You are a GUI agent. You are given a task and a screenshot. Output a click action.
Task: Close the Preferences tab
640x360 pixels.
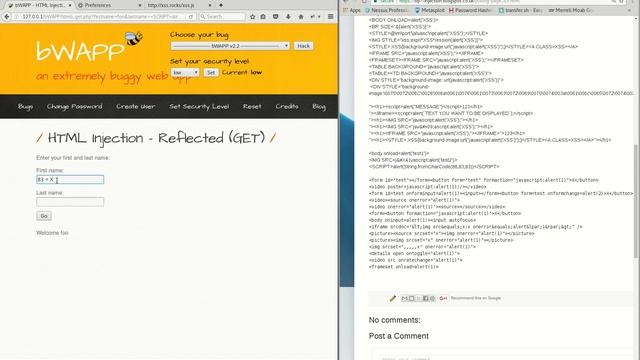pyautogui.click(x=140, y=5)
